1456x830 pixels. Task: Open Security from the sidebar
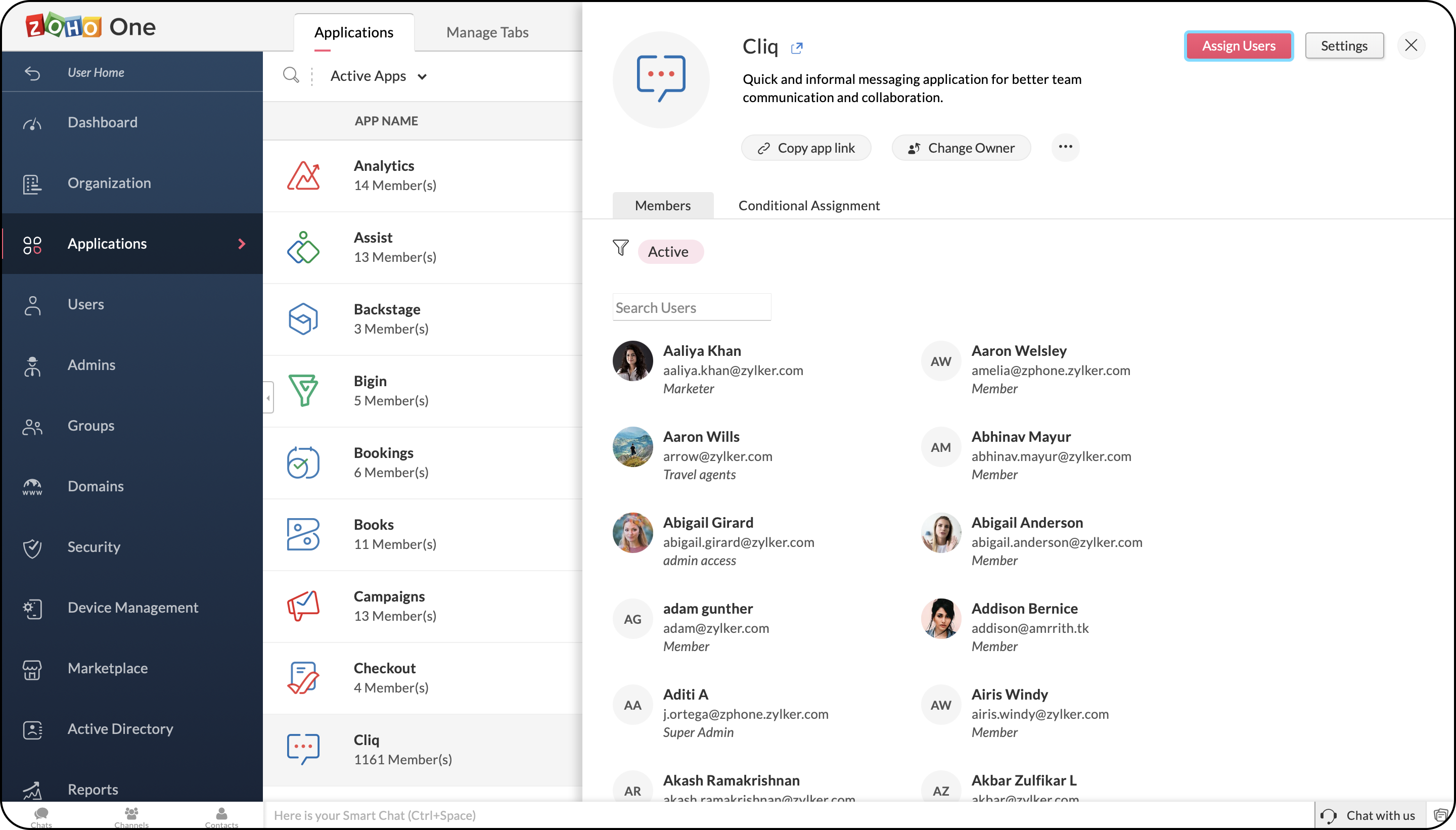pos(94,547)
